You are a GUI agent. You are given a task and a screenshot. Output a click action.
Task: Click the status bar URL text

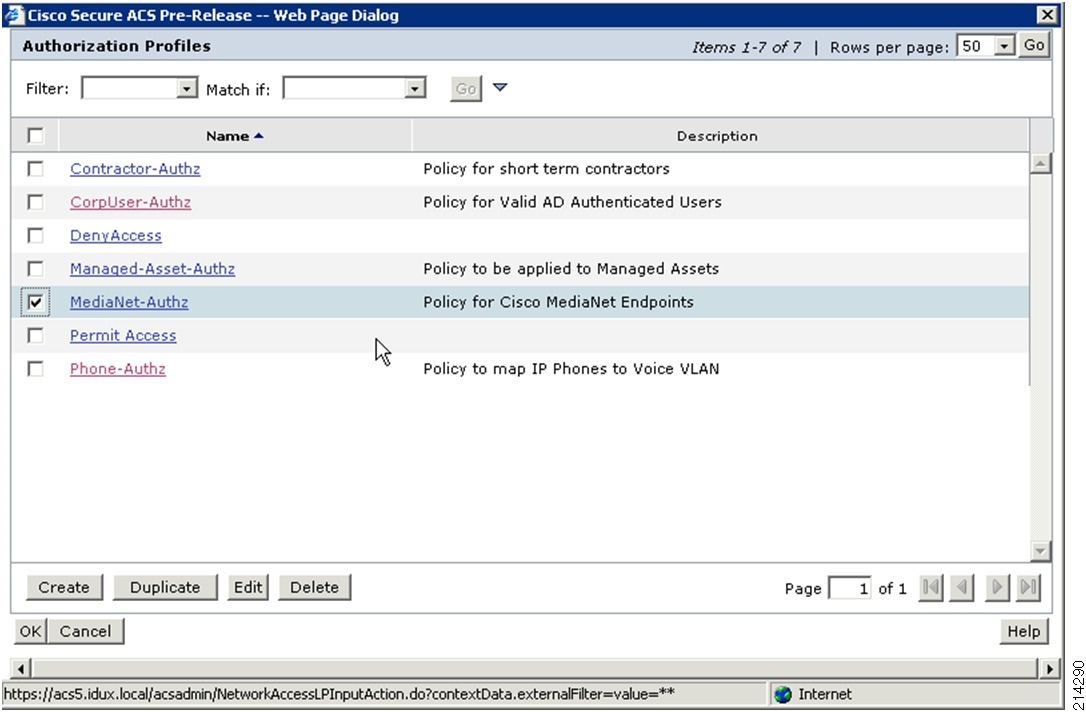[x=339, y=693]
